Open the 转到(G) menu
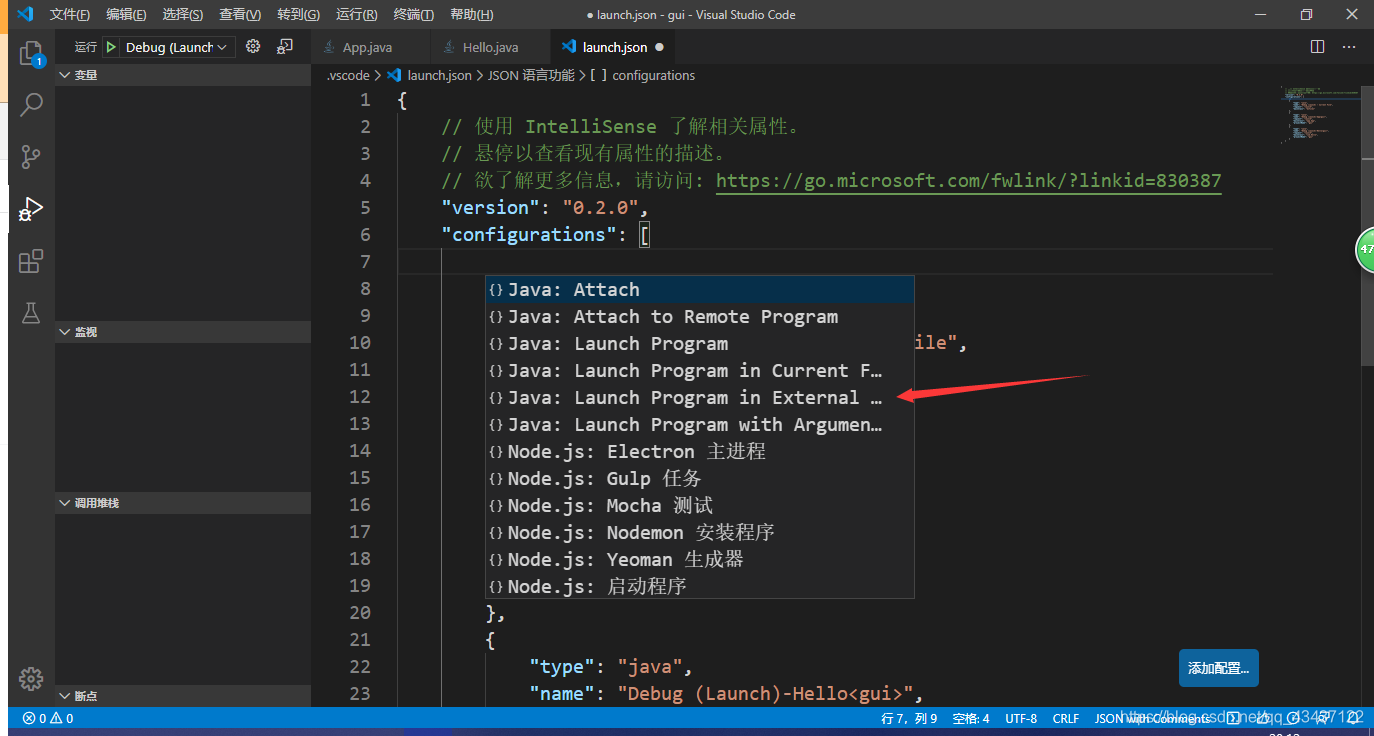 [x=298, y=15]
